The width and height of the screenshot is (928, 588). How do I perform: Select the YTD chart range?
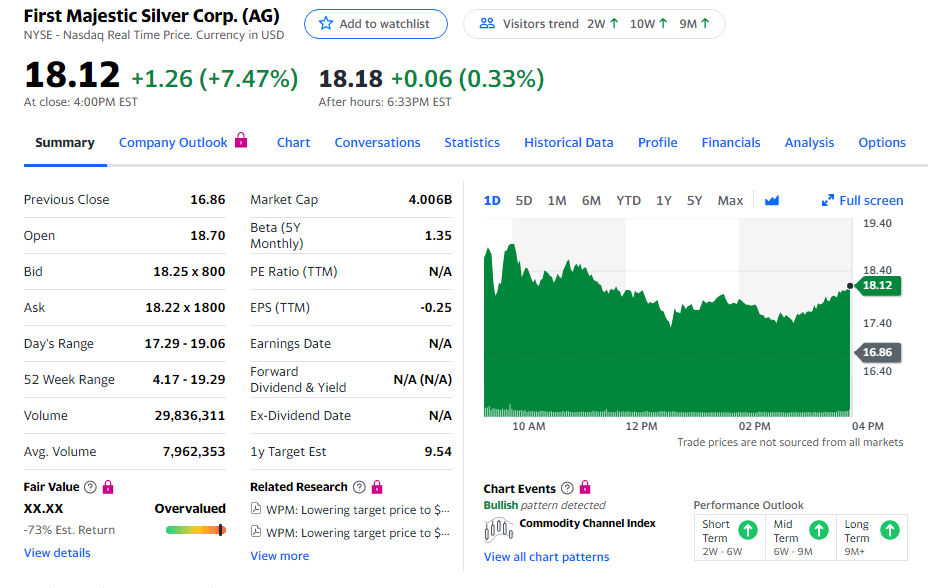click(629, 201)
